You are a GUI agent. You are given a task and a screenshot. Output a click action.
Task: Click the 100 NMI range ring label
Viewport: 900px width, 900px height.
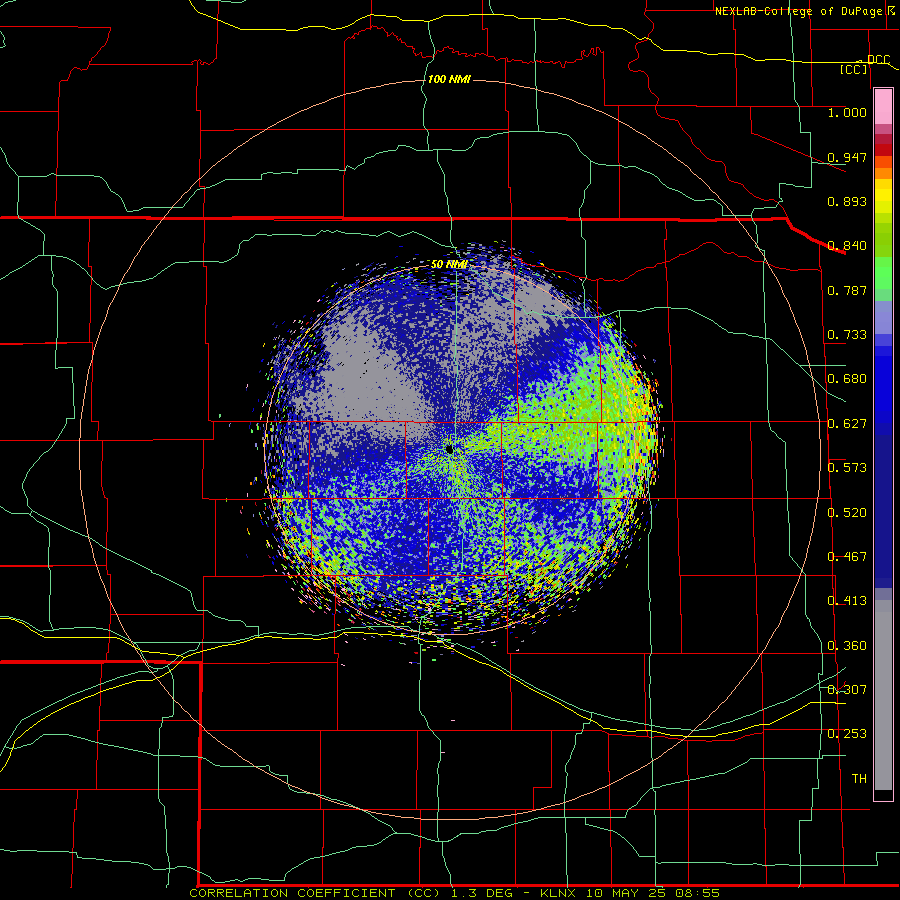point(449,79)
